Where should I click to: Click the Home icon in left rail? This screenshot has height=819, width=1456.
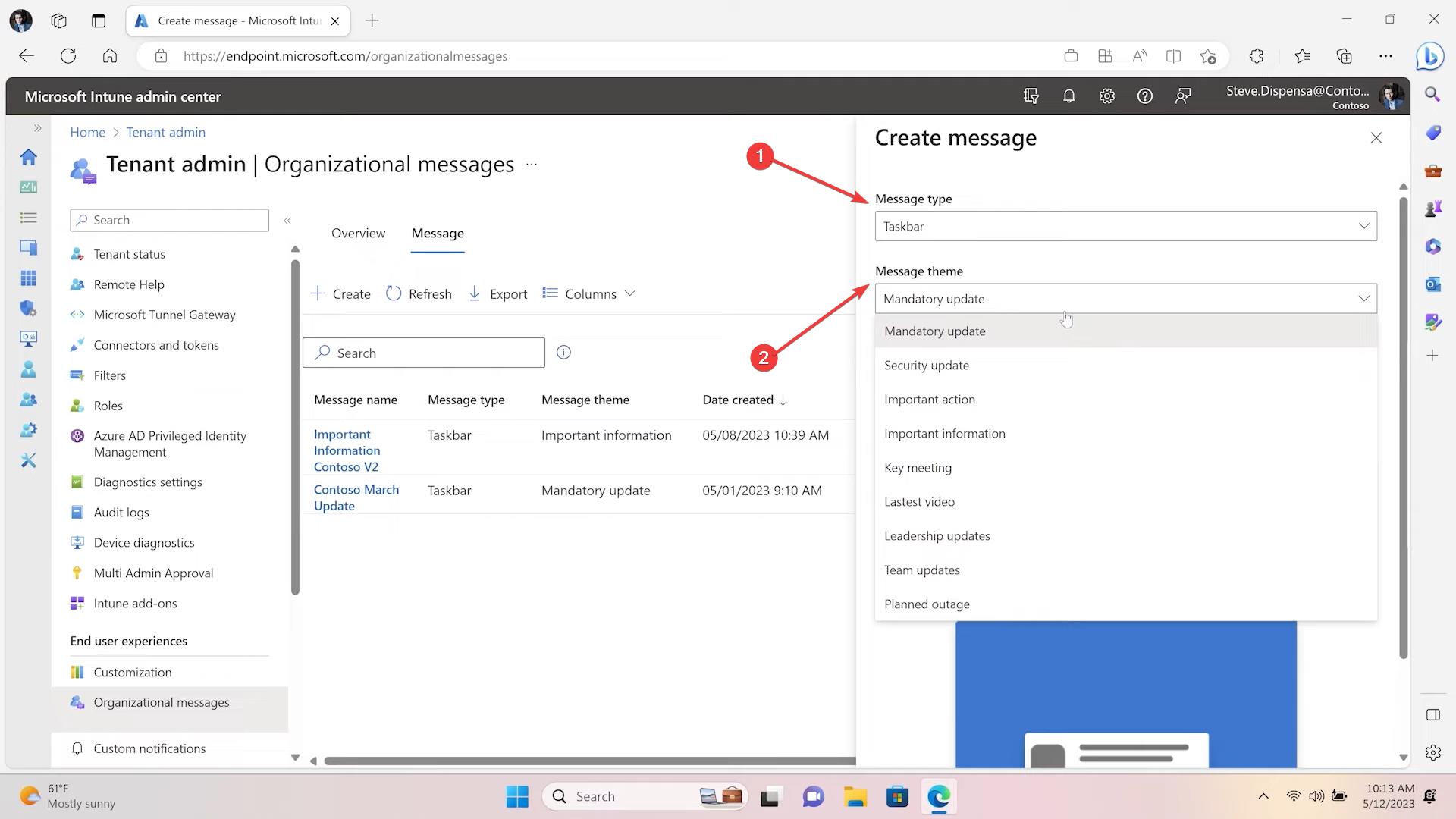(x=28, y=157)
